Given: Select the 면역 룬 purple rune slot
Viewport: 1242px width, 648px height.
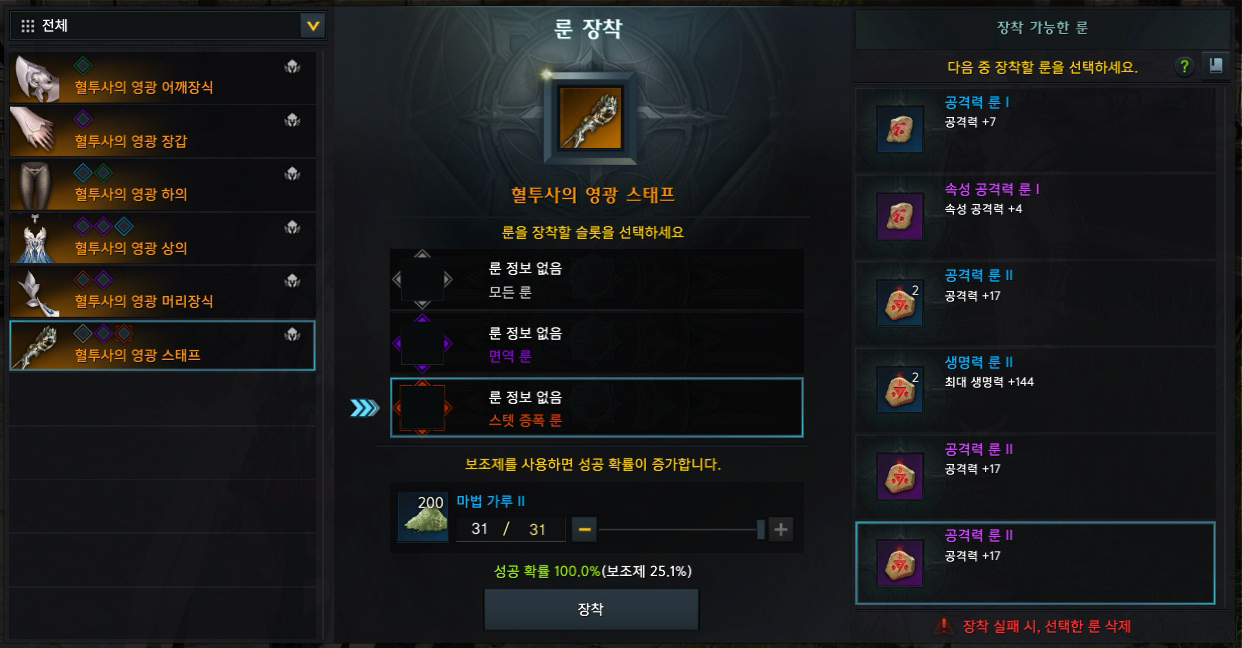Looking at the screenshot, I should pos(596,343).
